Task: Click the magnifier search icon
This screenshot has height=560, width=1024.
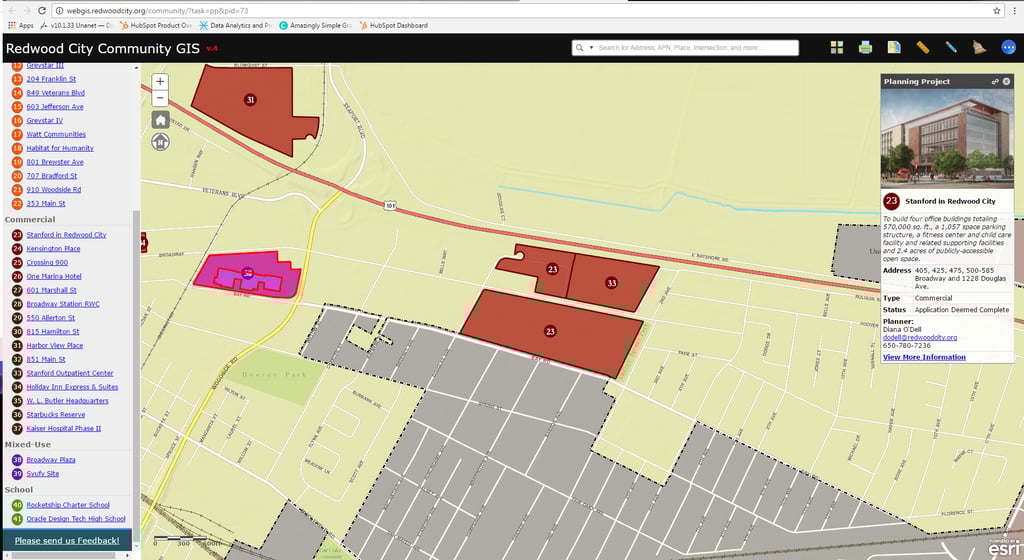Action: point(579,48)
